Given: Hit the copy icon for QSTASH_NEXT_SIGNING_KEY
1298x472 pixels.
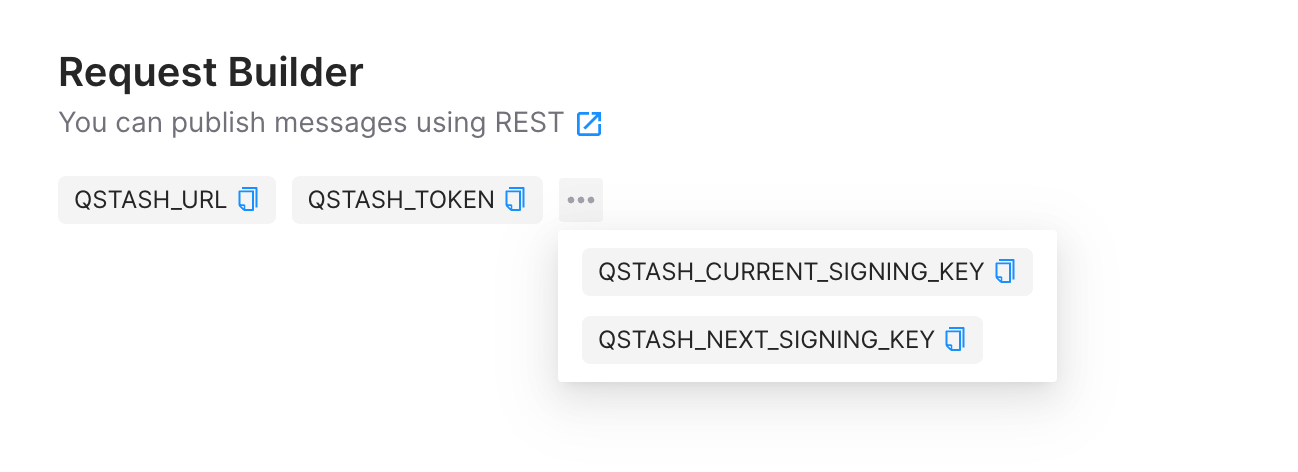Looking at the screenshot, I should coord(955,340).
